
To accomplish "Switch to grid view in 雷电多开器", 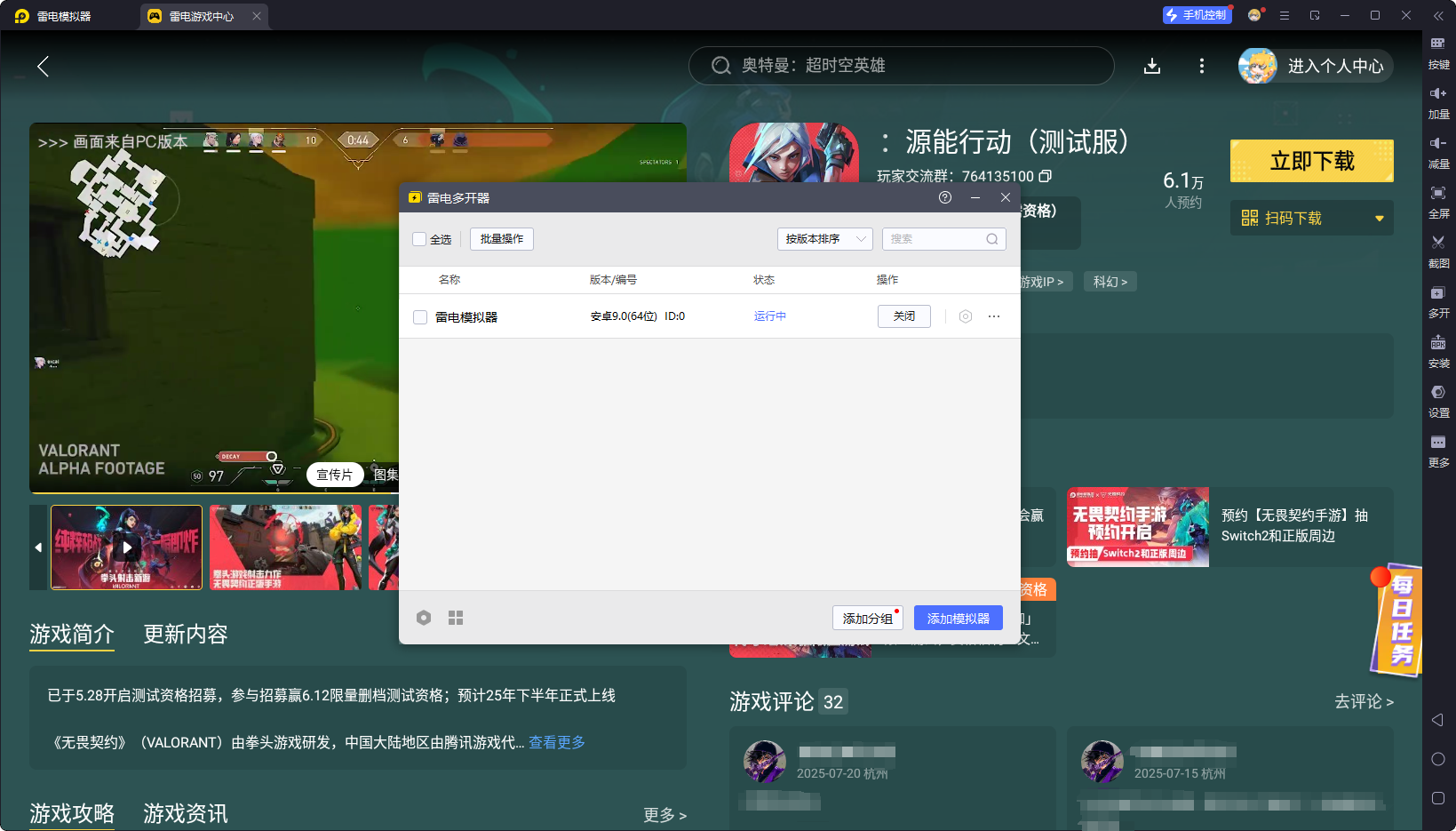I will point(456,618).
